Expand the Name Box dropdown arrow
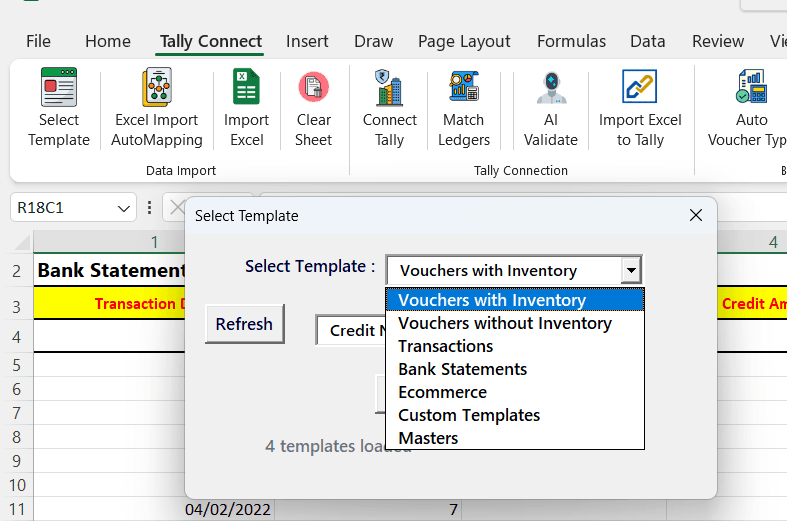The width and height of the screenshot is (787, 521). tap(125, 208)
